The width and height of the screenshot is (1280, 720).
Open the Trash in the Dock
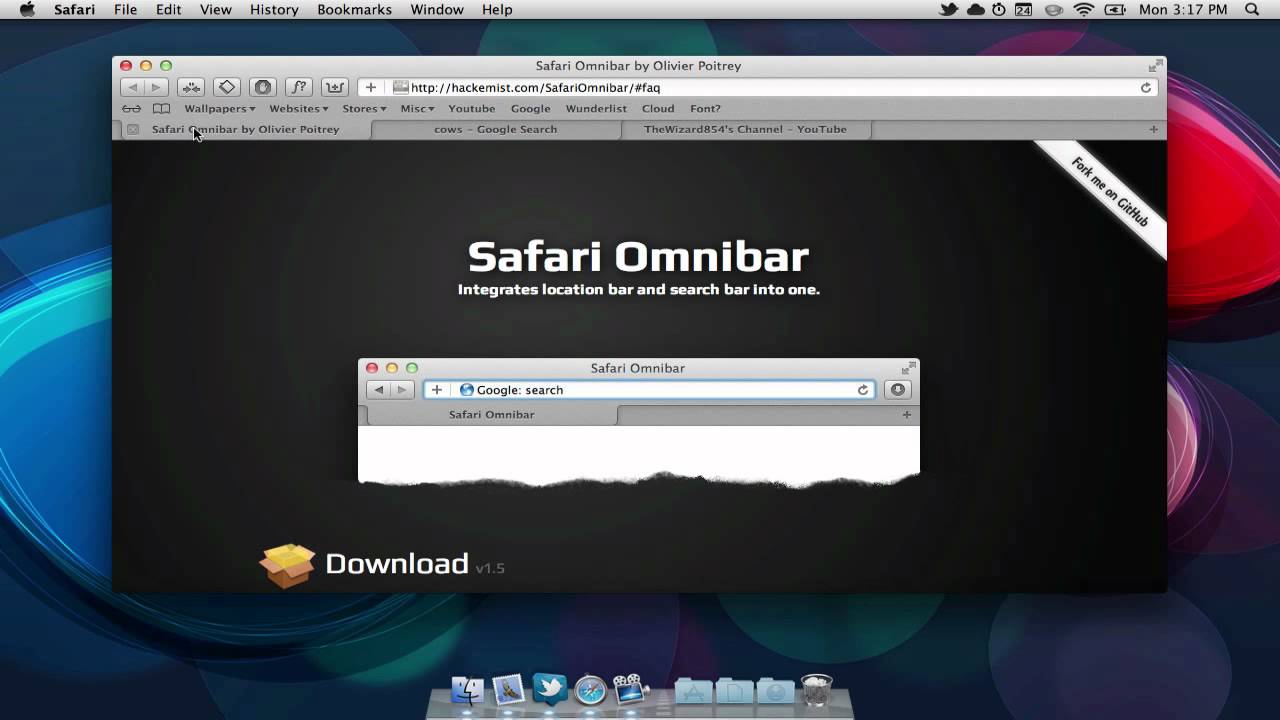[817, 689]
